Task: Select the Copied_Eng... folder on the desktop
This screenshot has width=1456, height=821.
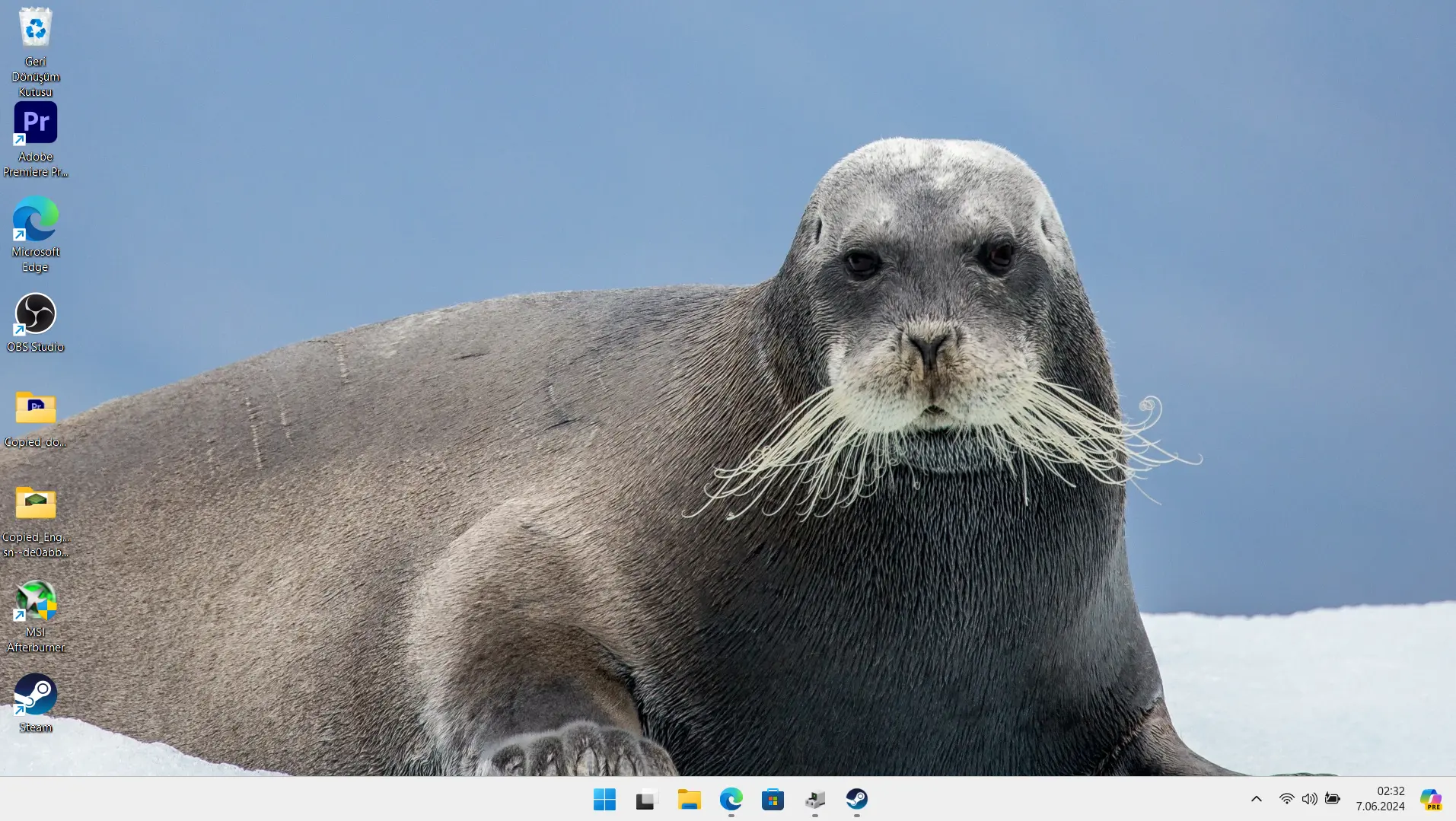Action: click(35, 522)
